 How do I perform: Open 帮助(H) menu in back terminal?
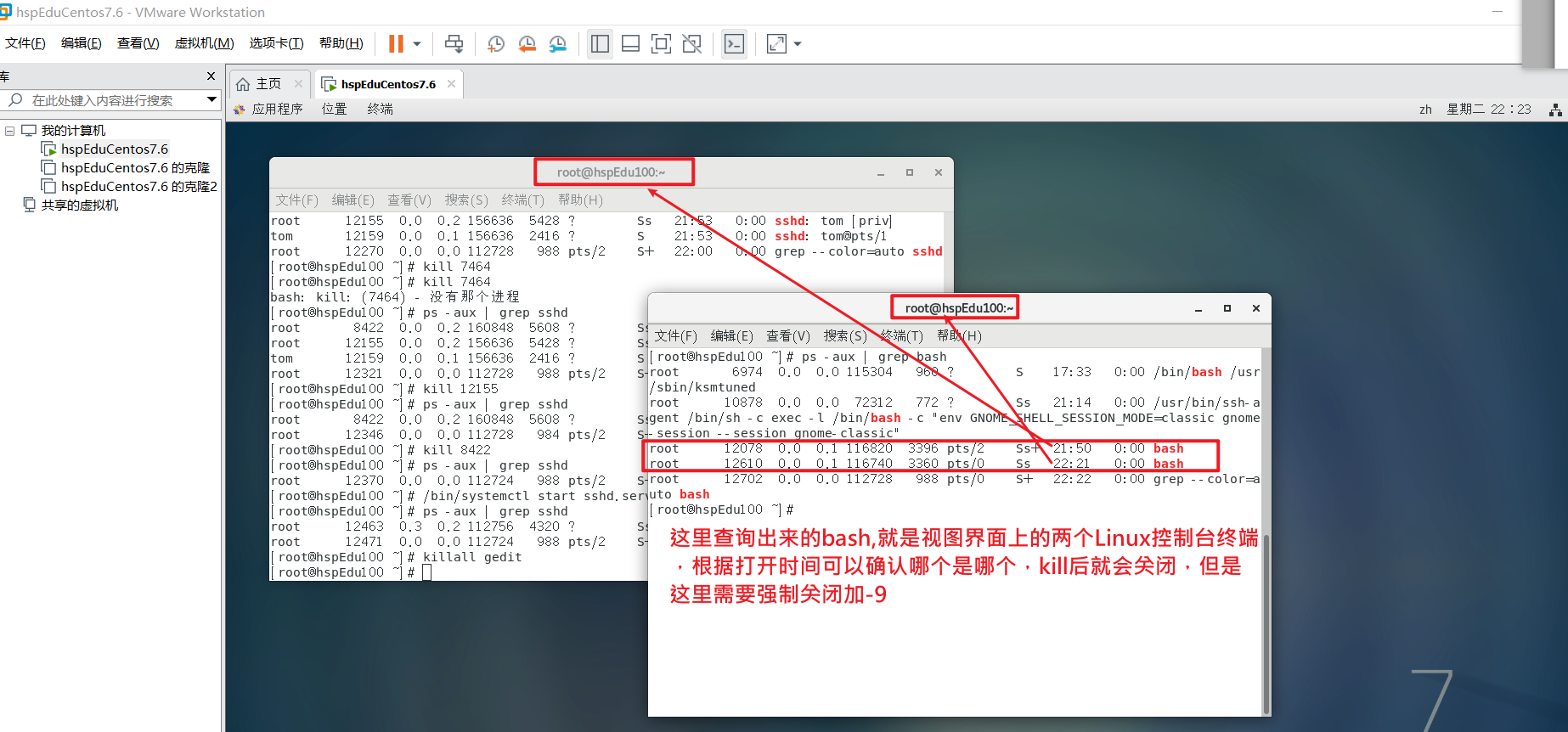click(580, 200)
